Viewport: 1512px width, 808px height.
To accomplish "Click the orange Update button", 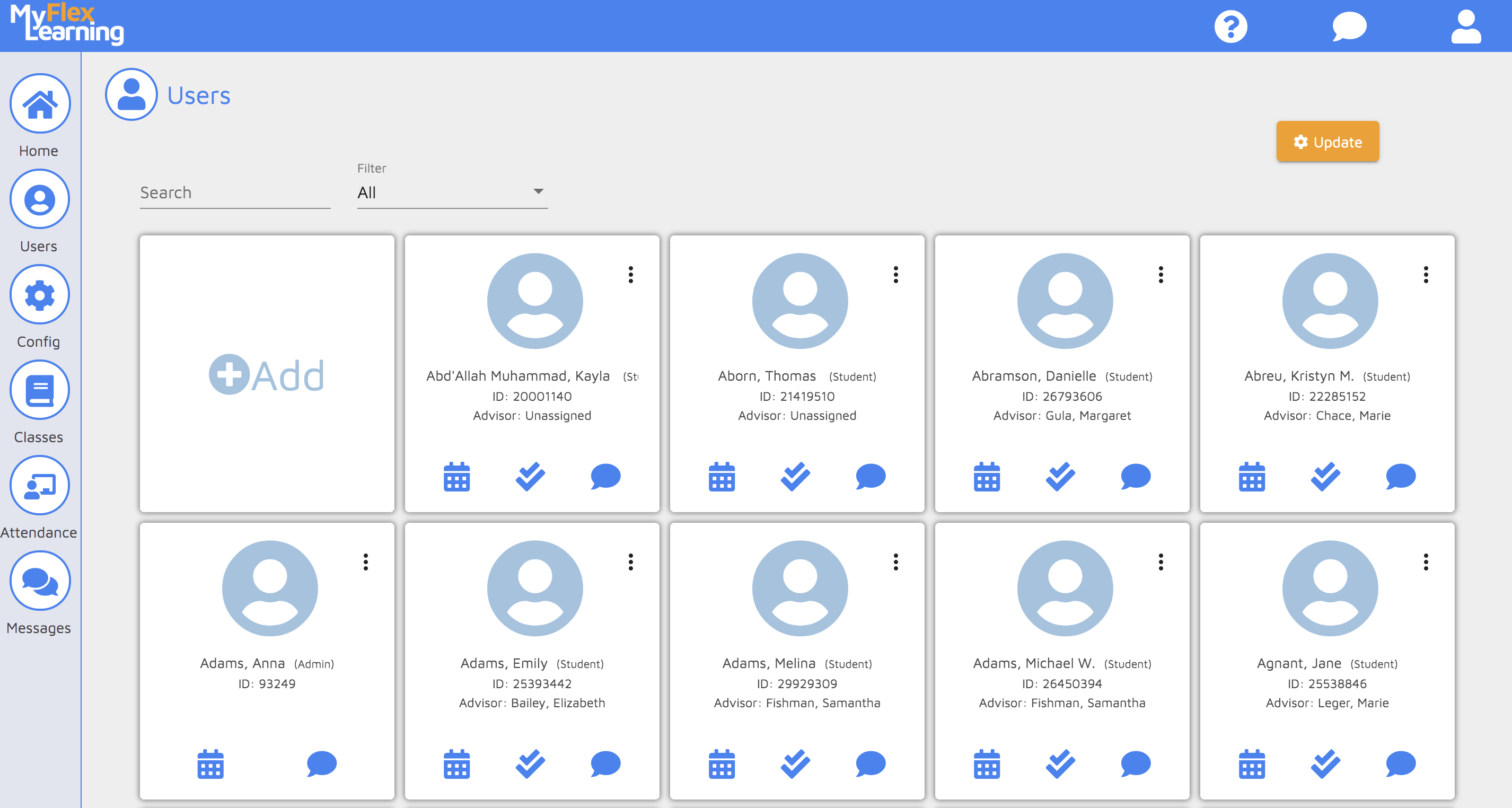I will [x=1327, y=142].
